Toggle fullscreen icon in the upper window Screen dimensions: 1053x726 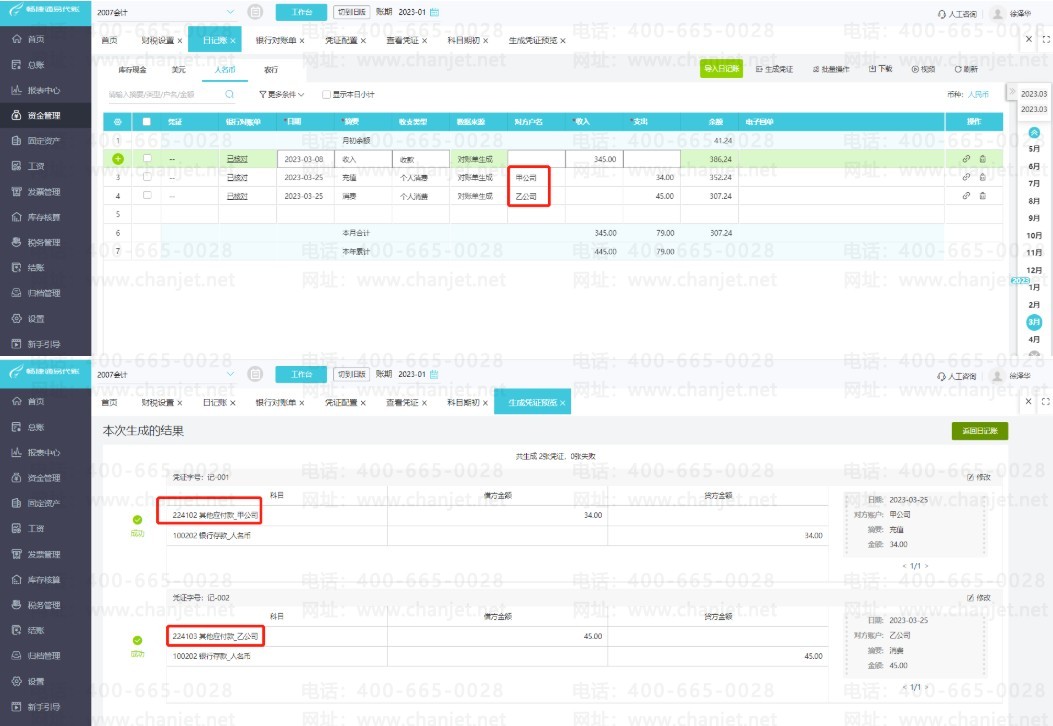point(1046,40)
